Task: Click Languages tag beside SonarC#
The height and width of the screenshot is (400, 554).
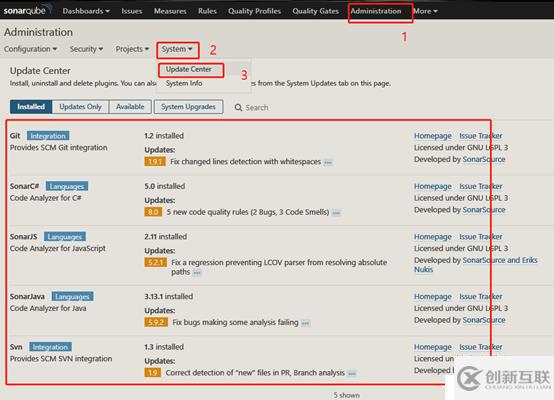Action: tap(67, 186)
